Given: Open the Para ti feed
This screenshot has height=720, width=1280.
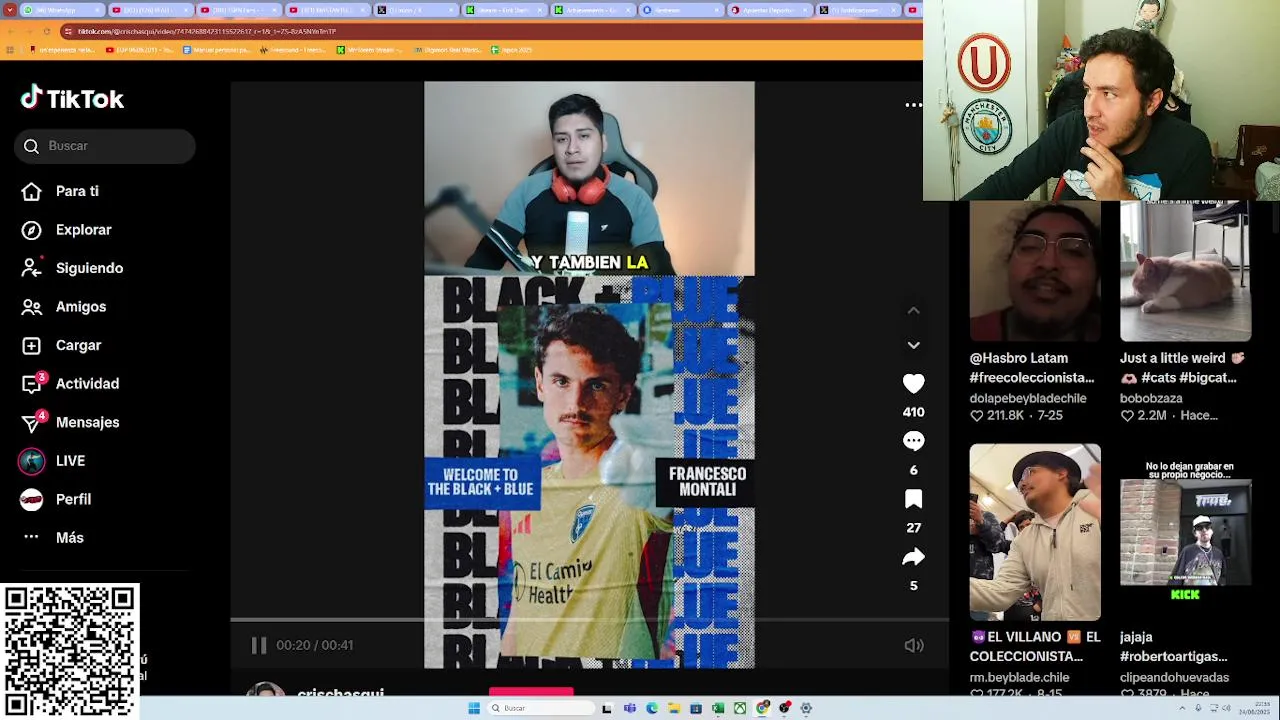Looking at the screenshot, I should point(77,191).
